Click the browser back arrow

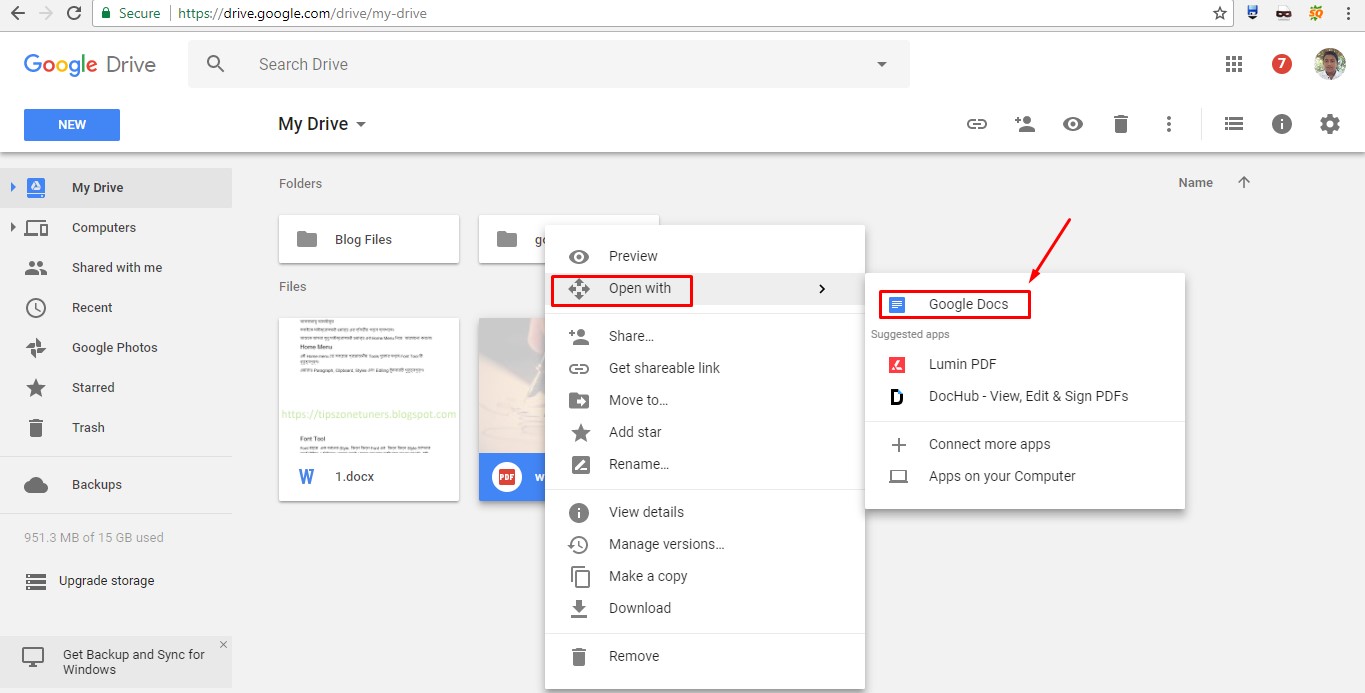point(17,13)
